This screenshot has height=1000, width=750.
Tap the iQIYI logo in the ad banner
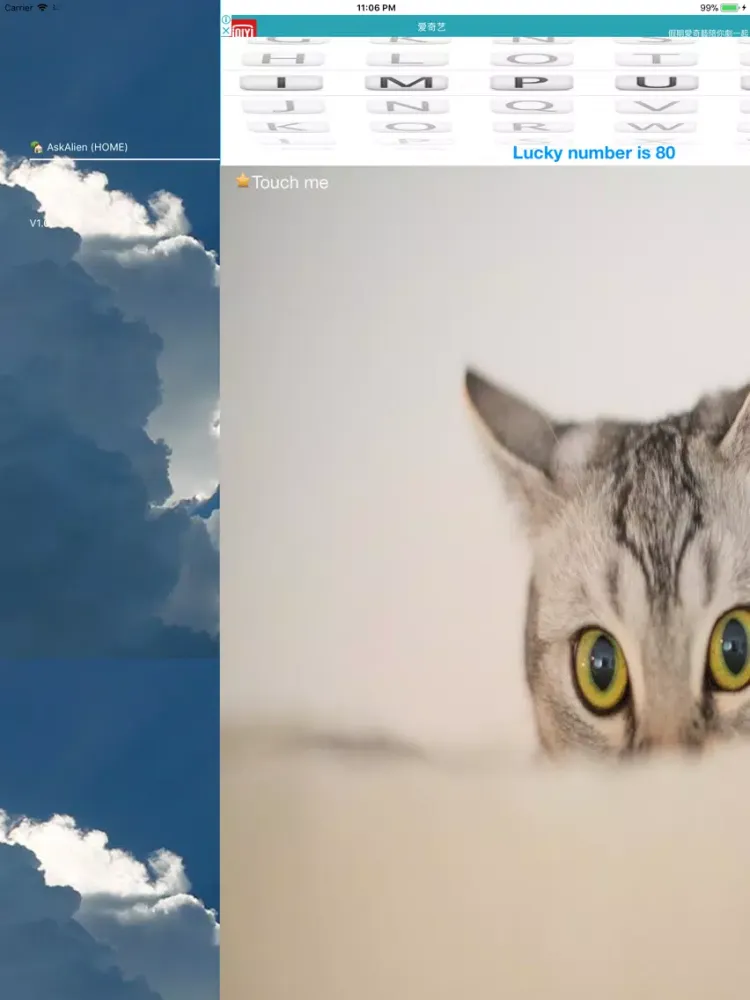tap(244, 29)
